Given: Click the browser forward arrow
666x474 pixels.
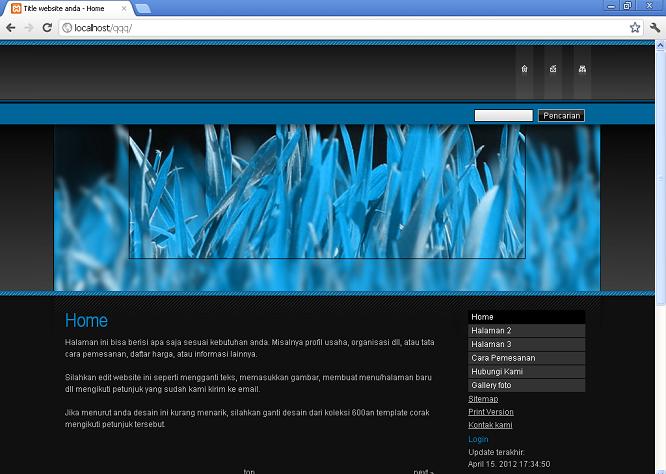Looking at the screenshot, I should (x=29, y=28).
